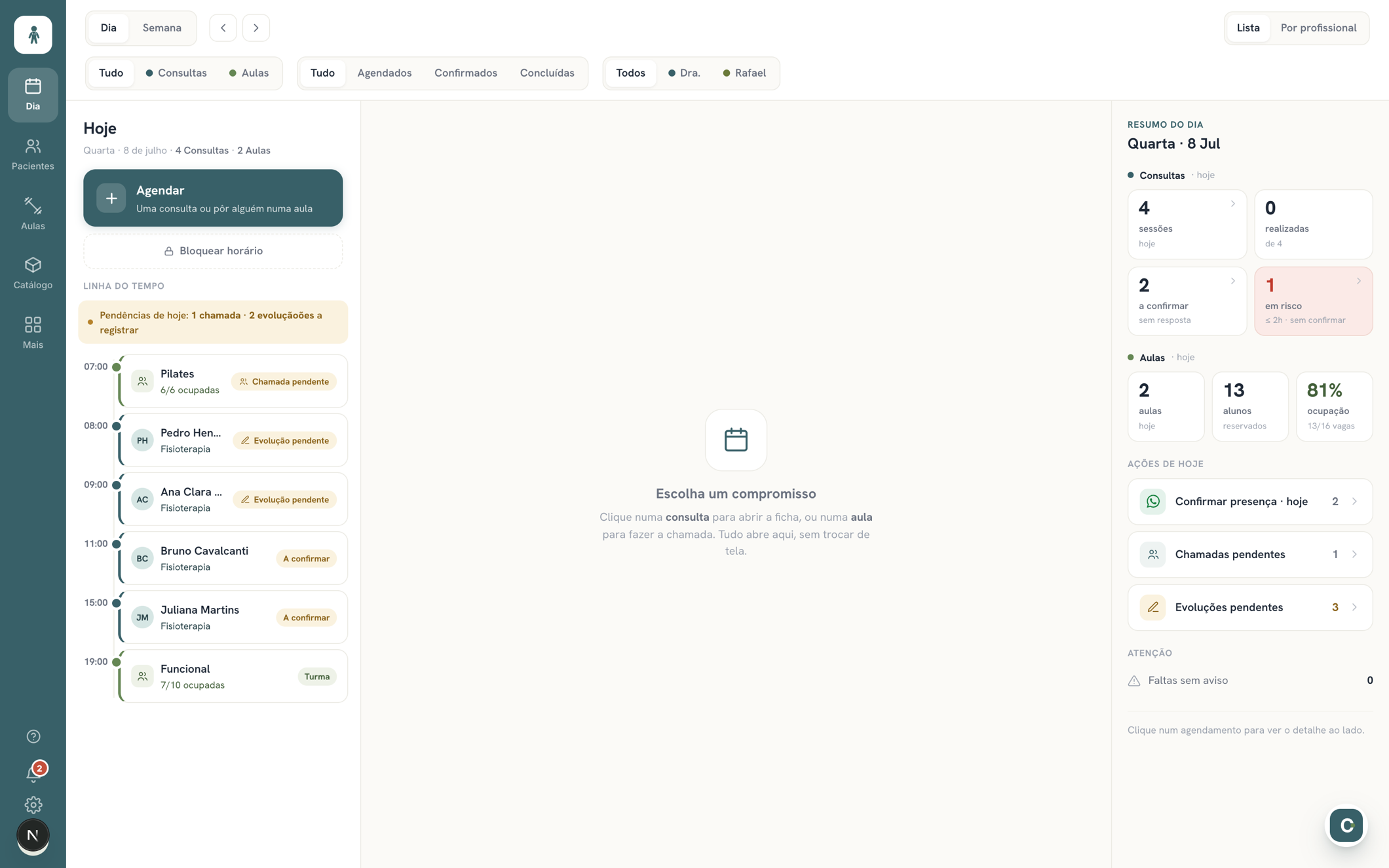Click the BC avatar of Bruno Cavalcanti

point(142,558)
